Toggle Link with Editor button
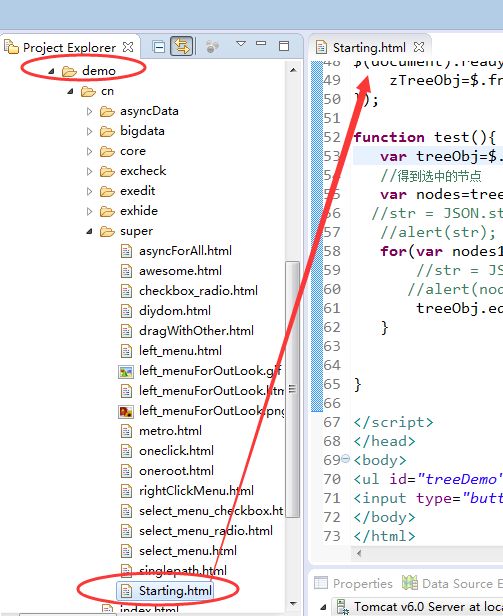Viewport: 503px width, 616px height. pyautogui.click(x=182, y=46)
